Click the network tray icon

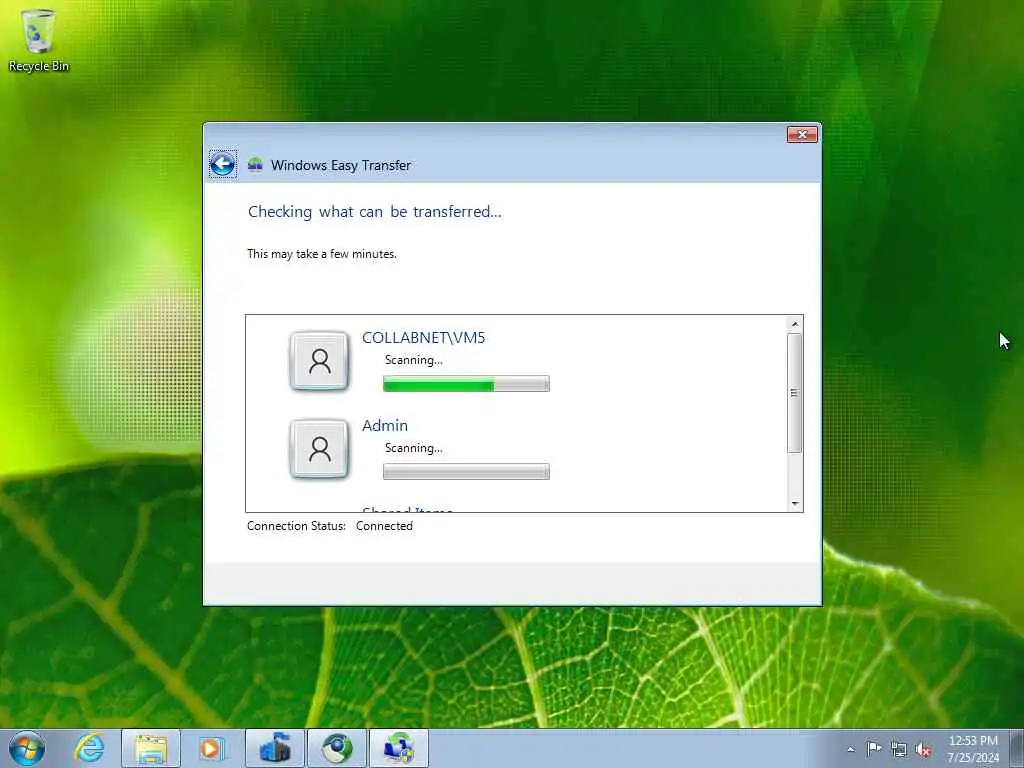tap(899, 750)
